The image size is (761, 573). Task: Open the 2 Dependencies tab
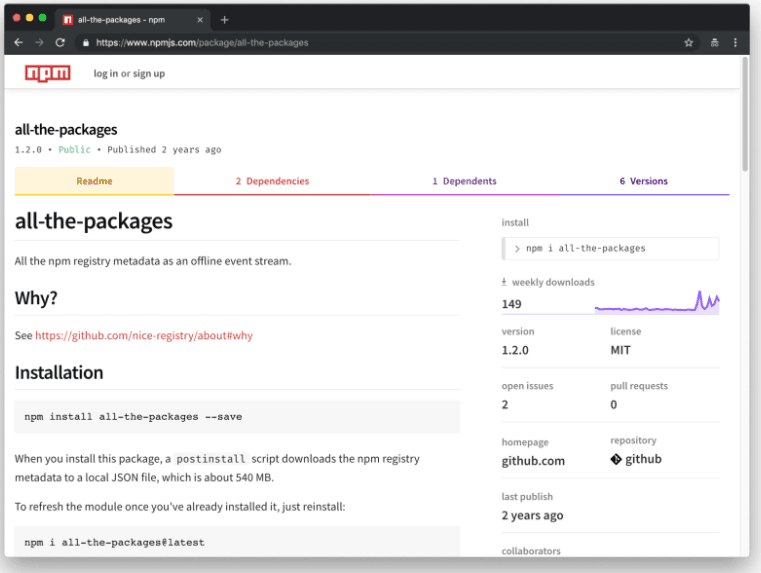tap(272, 181)
